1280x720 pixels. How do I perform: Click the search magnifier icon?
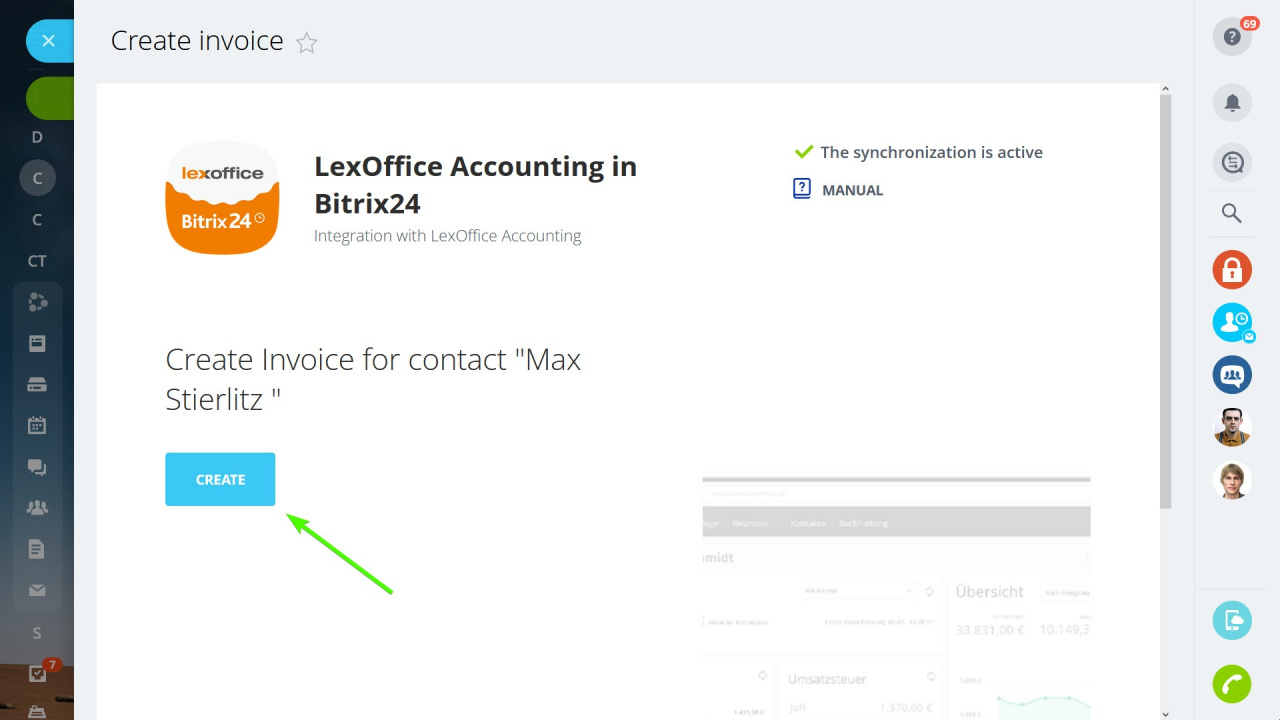1232,213
